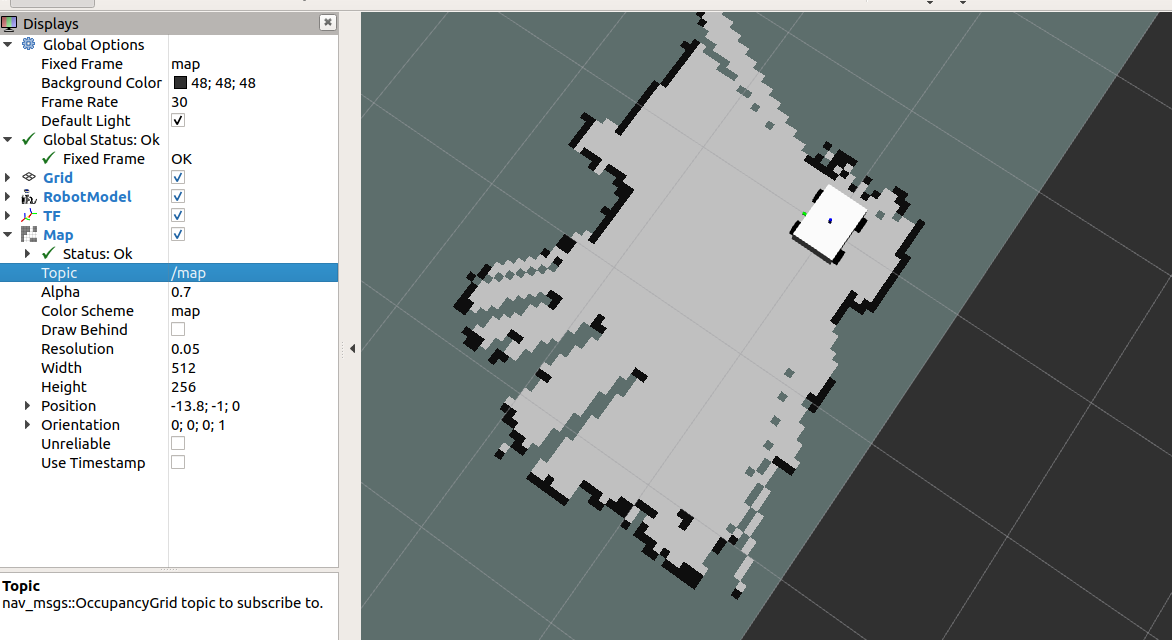This screenshot has height=640, width=1172.
Task: Check the Use Timestamp option
Action: pos(178,463)
